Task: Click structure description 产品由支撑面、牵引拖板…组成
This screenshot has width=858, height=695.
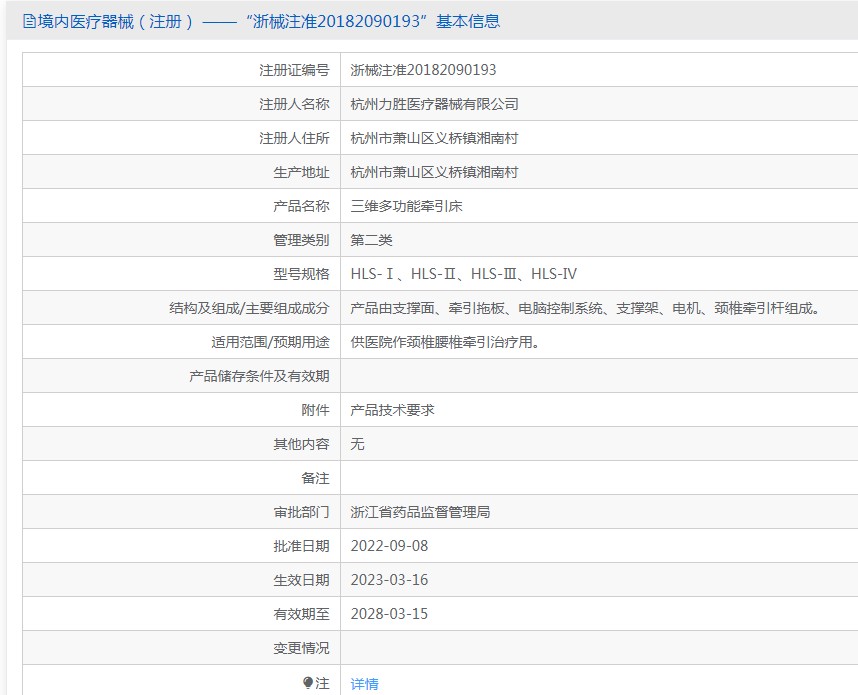Action: click(585, 308)
